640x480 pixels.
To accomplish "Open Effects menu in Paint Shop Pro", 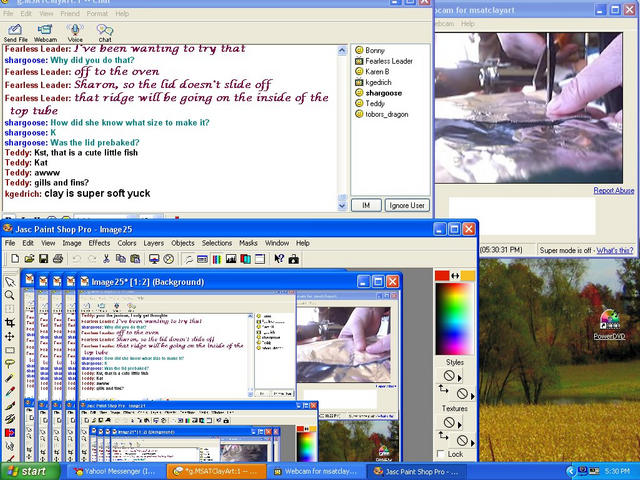I will [x=99, y=243].
